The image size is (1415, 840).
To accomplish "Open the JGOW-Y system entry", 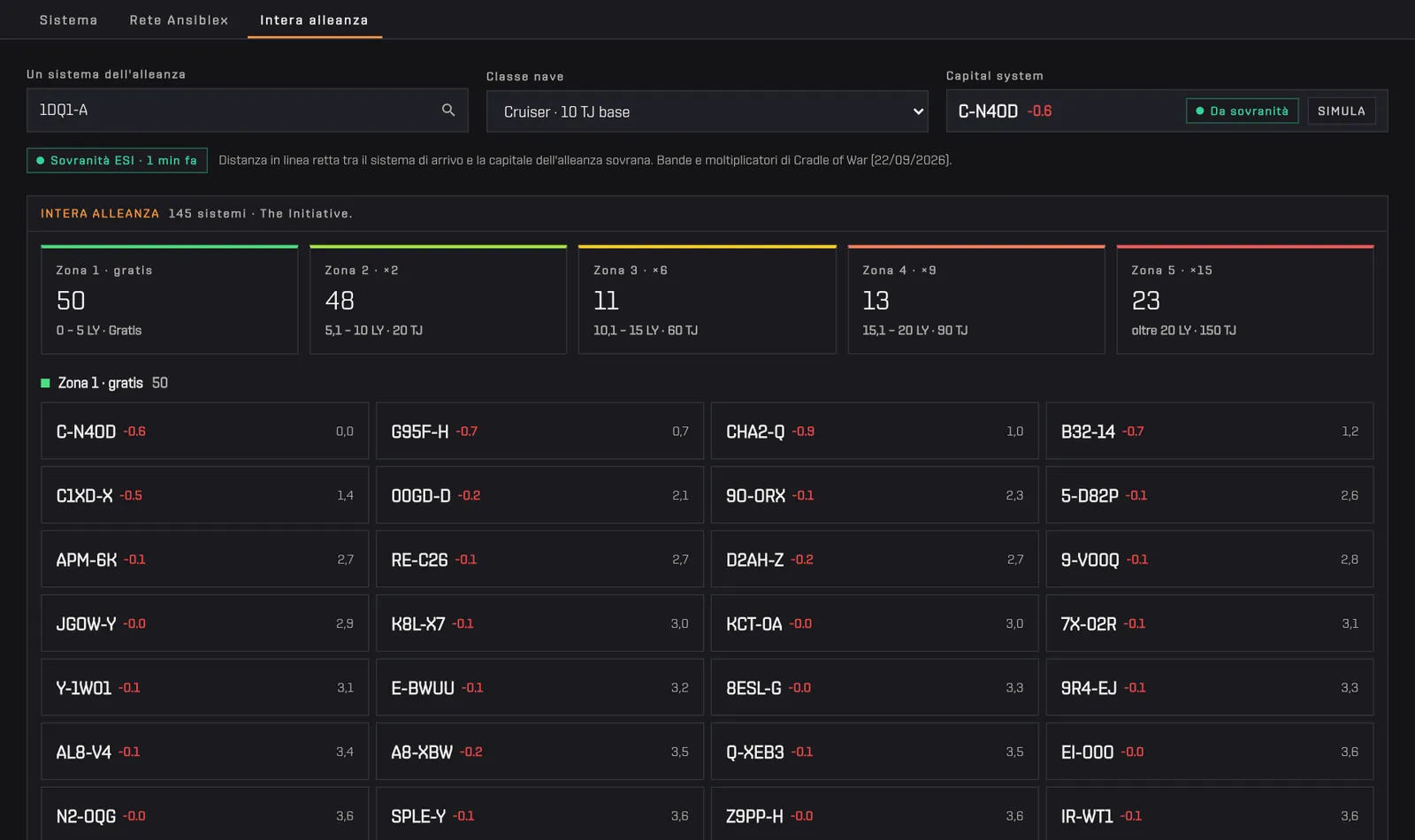I will tap(204, 623).
